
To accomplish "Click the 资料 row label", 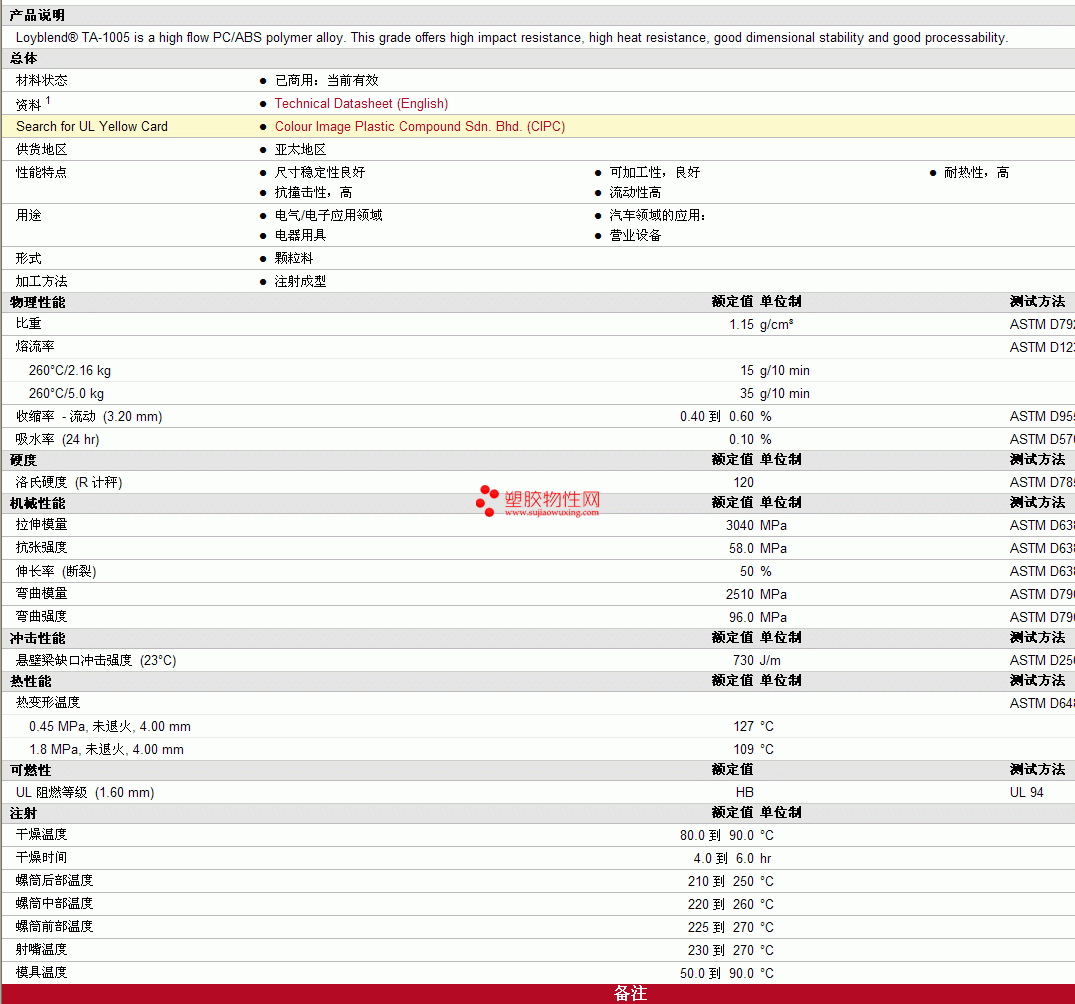I will pos(33,104).
